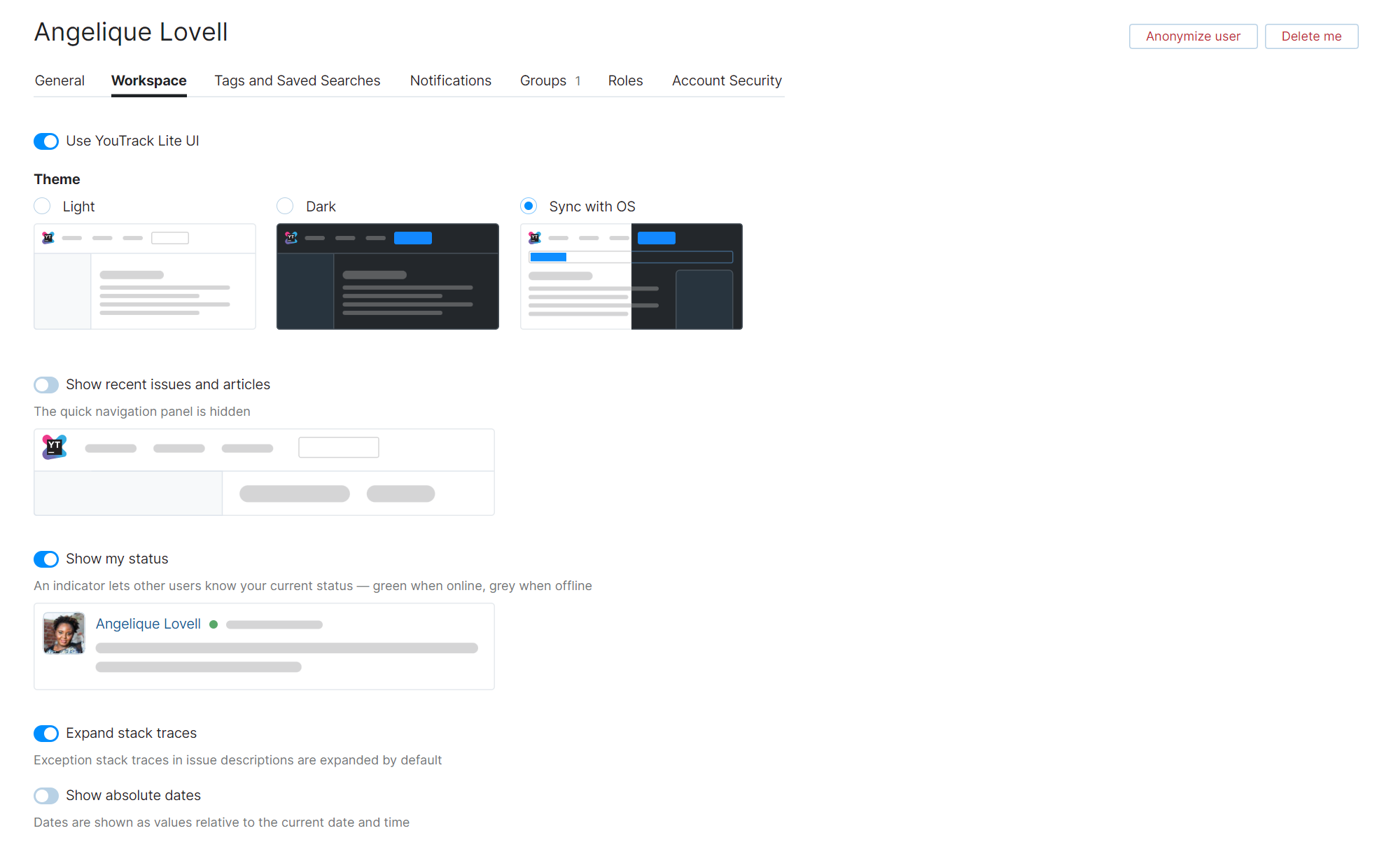The height and width of the screenshot is (868, 1391).
Task: Click the YouTrack logo in the navigation panel preview
Action: (55, 447)
